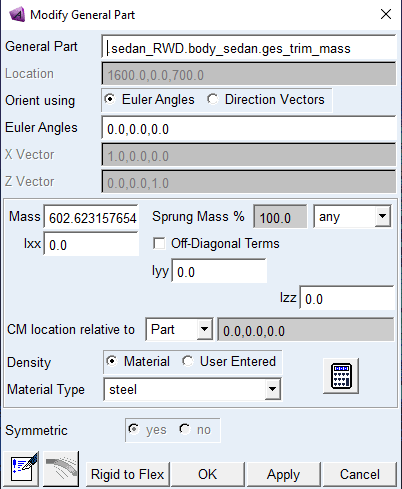Image resolution: width=402 pixels, height=489 pixels.
Task: Click the curved geometry icon beside comments
Action: 61,469
